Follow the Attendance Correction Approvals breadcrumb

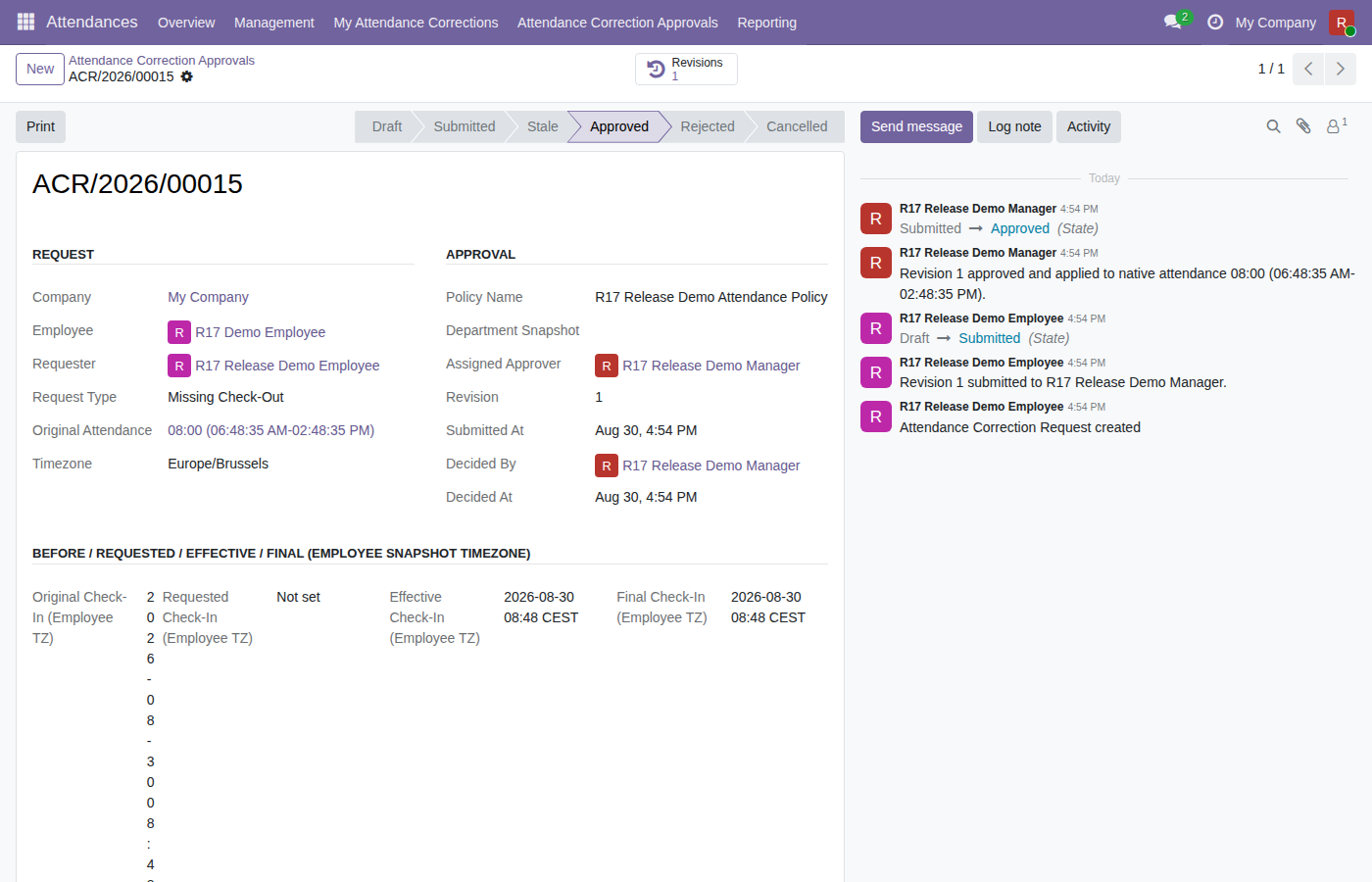point(162,61)
